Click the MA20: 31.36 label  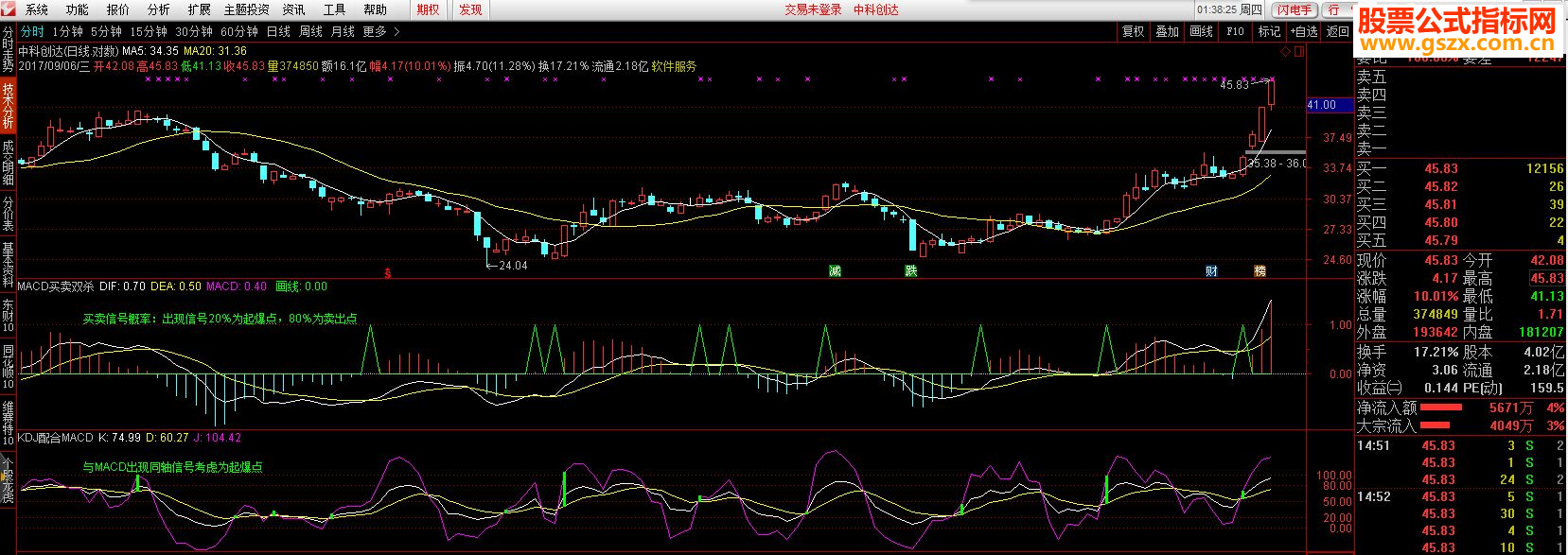(x=215, y=51)
